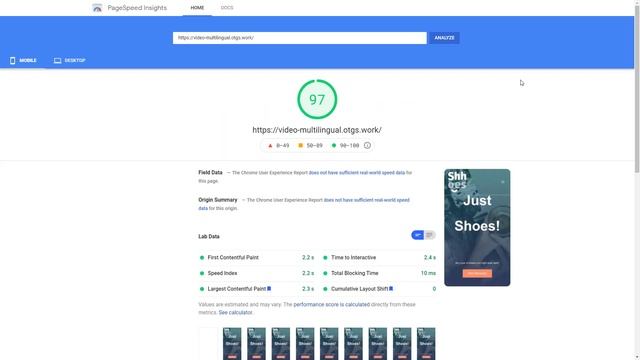Open the See calculator link
Image resolution: width=640 pixels, height=360 pixels.
[x=236, y=313]
